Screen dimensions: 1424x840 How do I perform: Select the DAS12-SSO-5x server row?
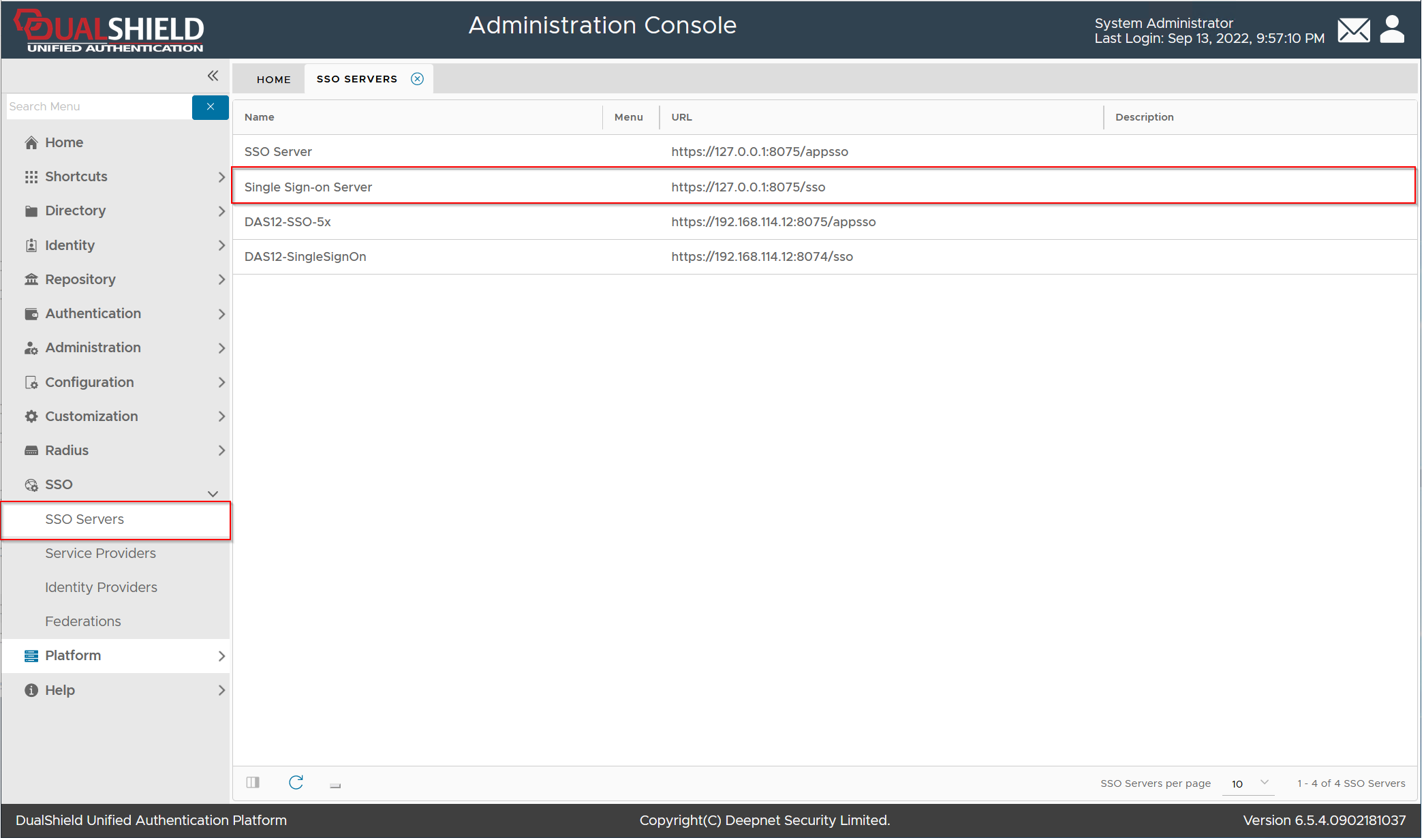[288, 222]
